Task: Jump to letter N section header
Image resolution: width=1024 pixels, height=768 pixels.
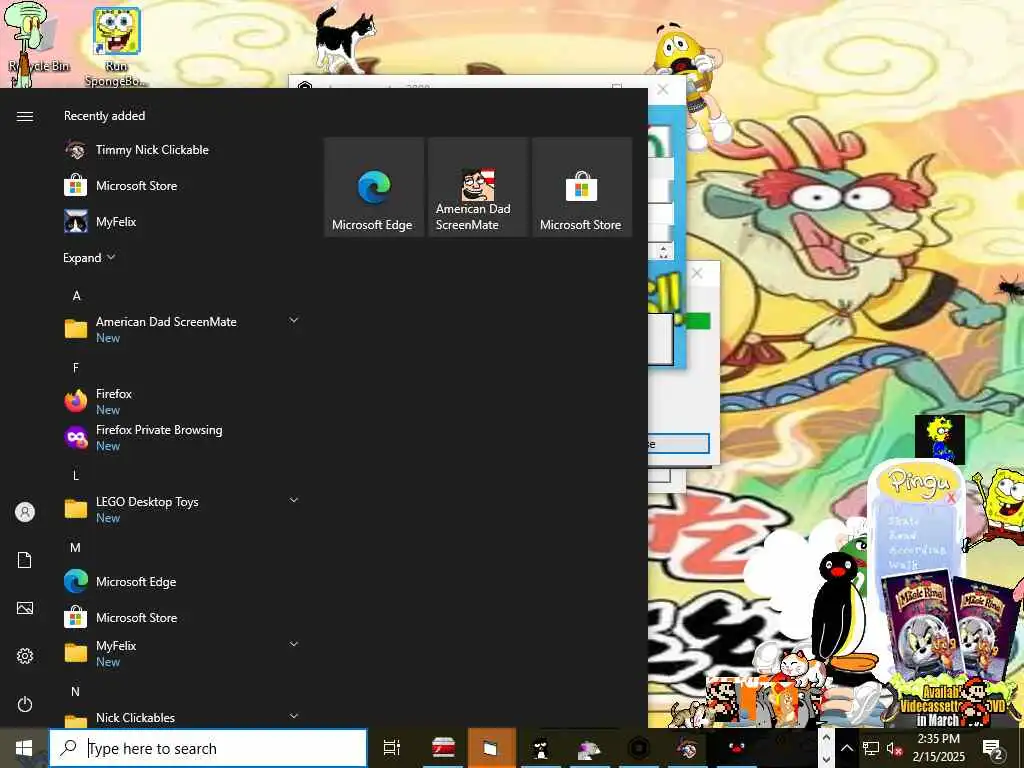Action: [76, 692]
